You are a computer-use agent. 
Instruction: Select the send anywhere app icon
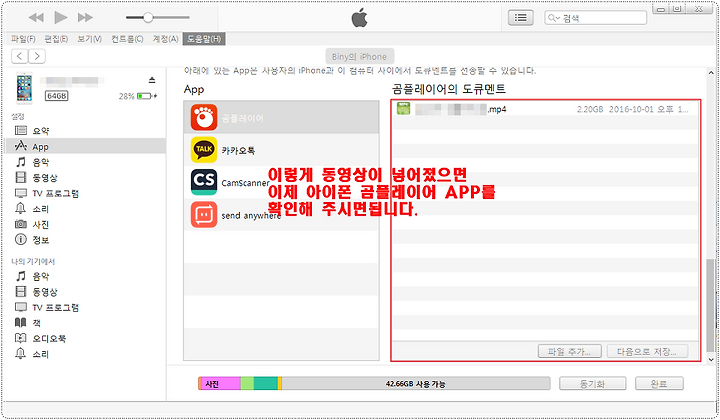coord(204,214)
